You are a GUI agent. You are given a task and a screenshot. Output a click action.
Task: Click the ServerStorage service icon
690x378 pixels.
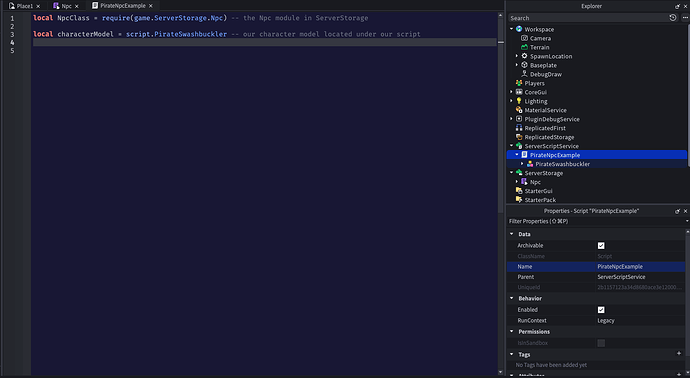519,173
